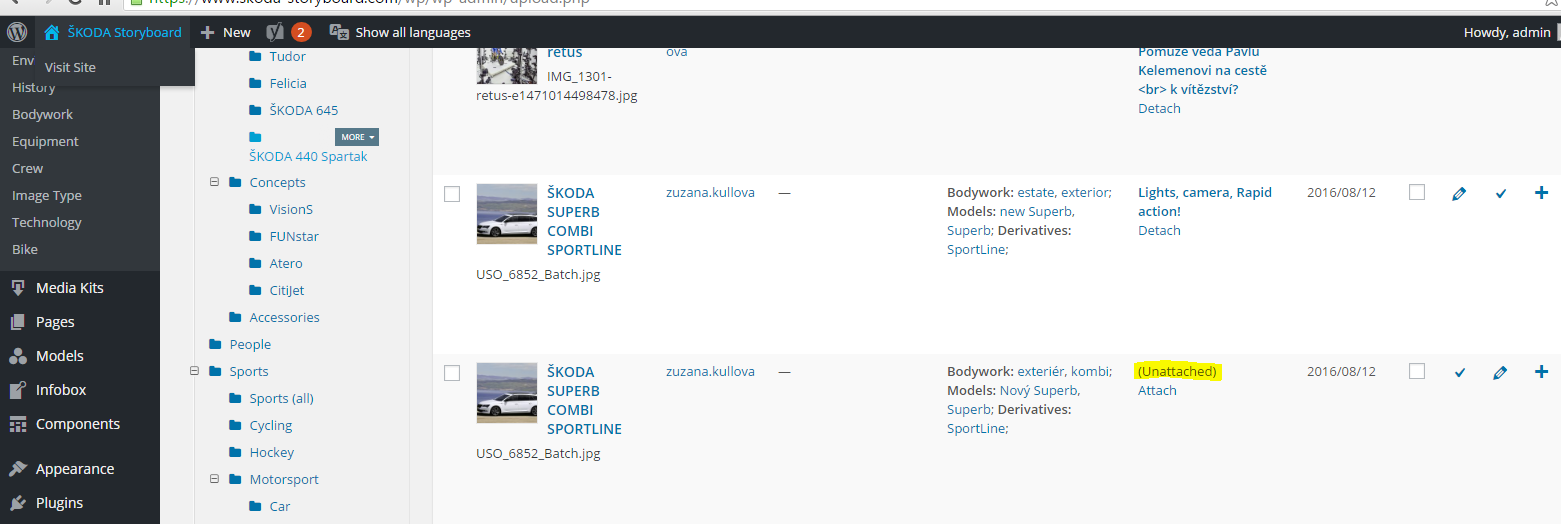Click Detach under Lights, camera, Rapid action!
The image size is (1561, 524).
click(x=1159, y=230)
